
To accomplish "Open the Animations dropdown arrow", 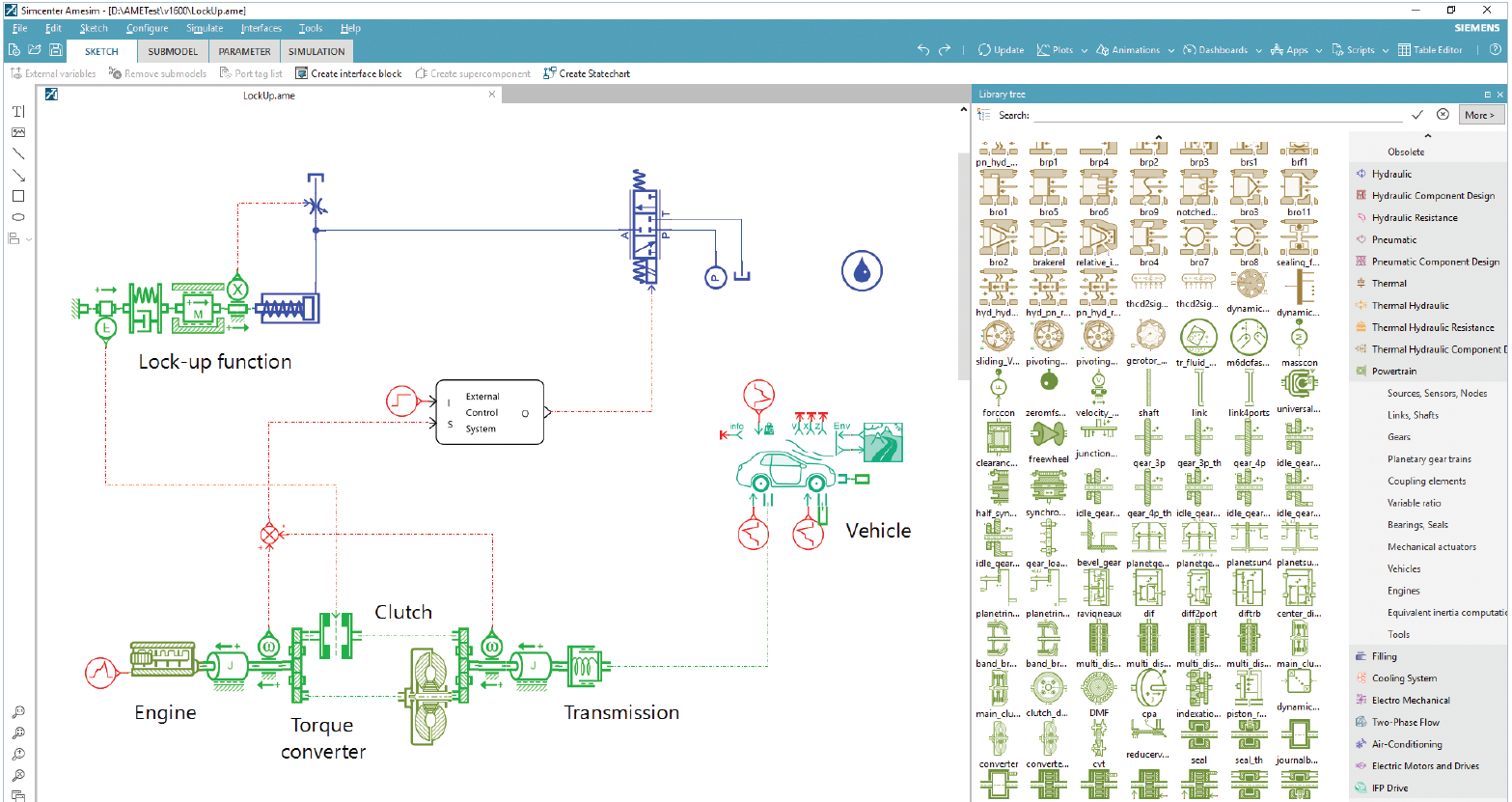I will click(x=1170, y=50).
